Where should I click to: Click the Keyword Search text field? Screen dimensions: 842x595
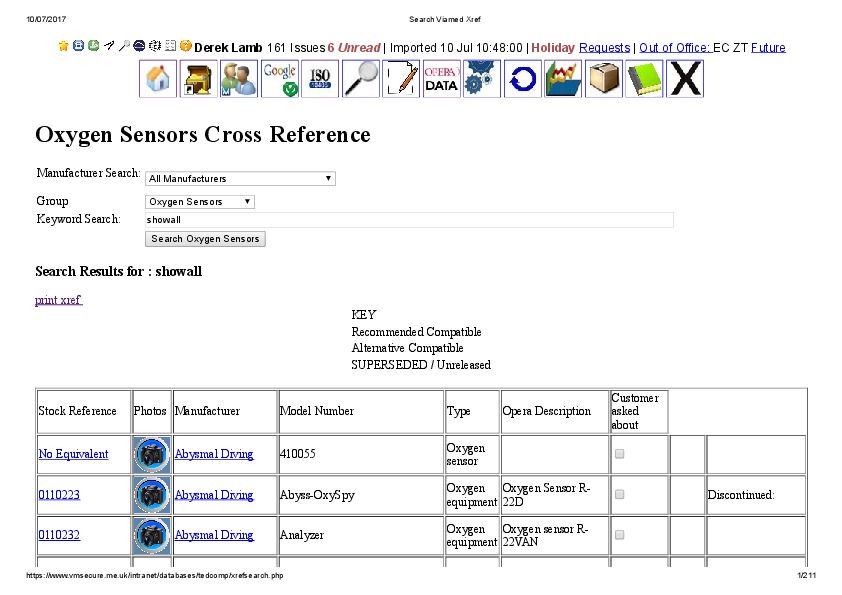pyautogui.click(x=408, y=220)
